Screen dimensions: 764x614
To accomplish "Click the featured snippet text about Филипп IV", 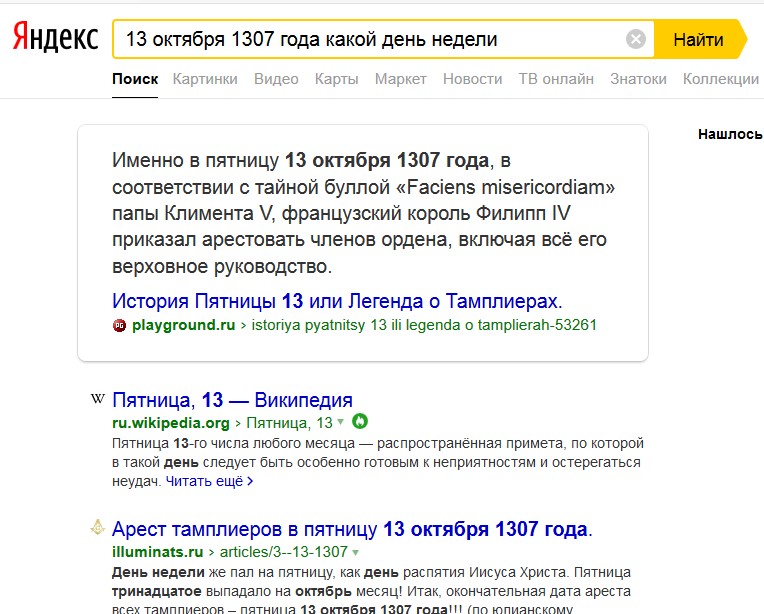I will pyautogui.click(x=363, y=213).
